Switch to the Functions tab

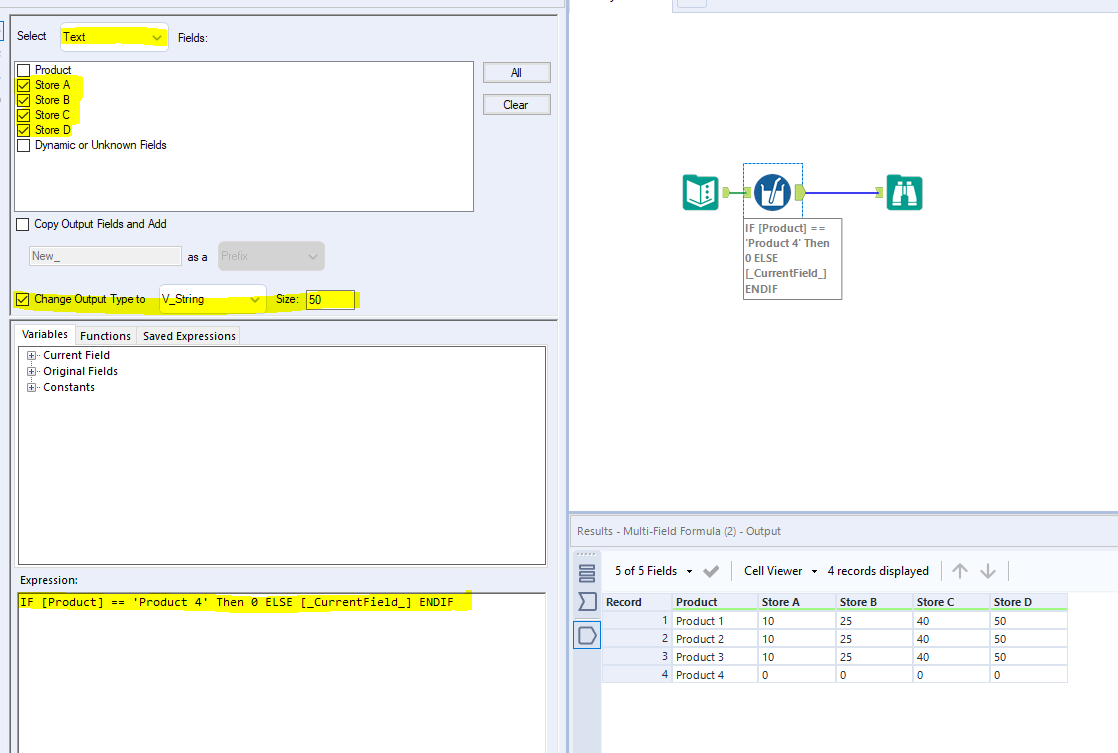tap(105, 335)
